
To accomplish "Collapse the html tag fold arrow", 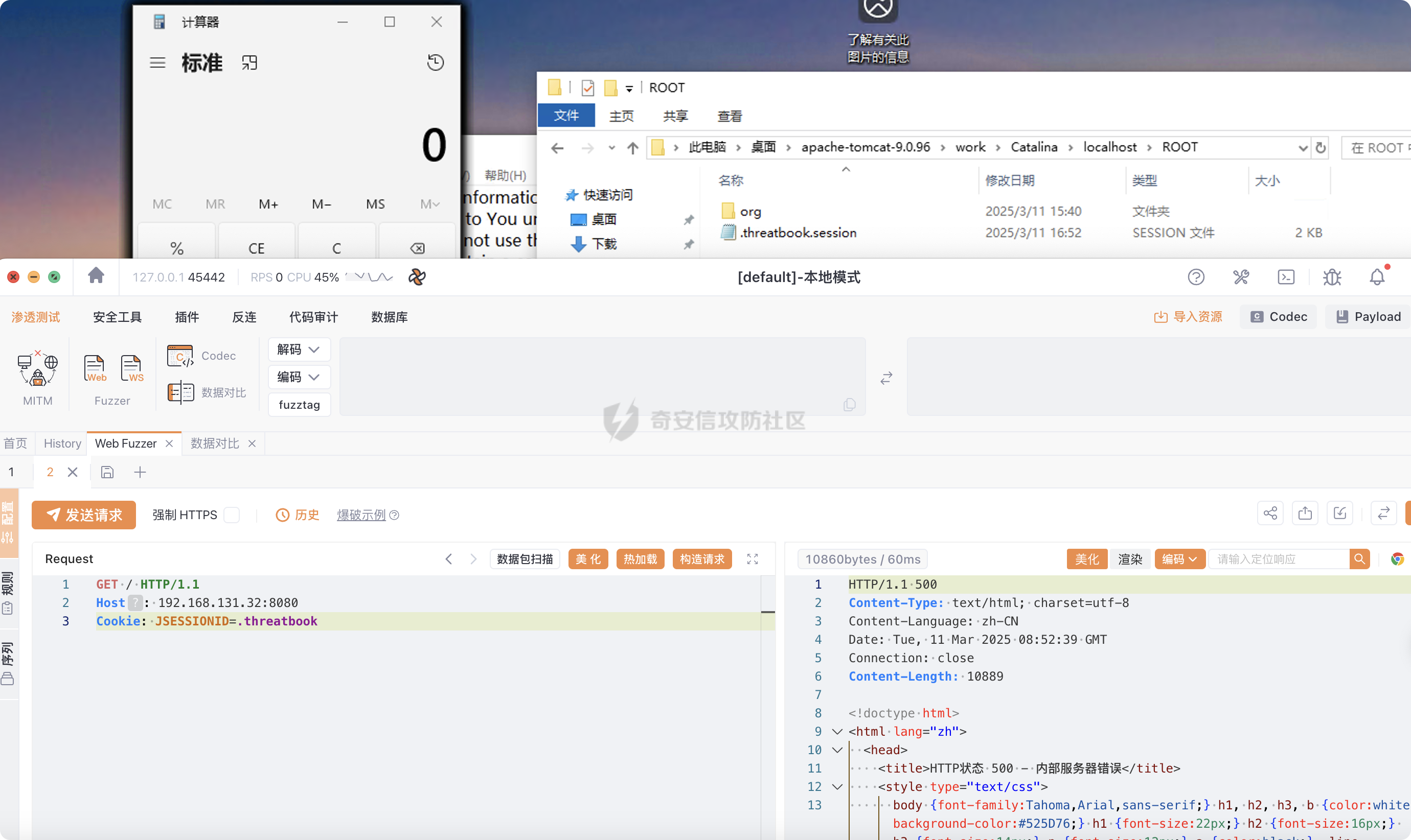I will click(837, 731).
